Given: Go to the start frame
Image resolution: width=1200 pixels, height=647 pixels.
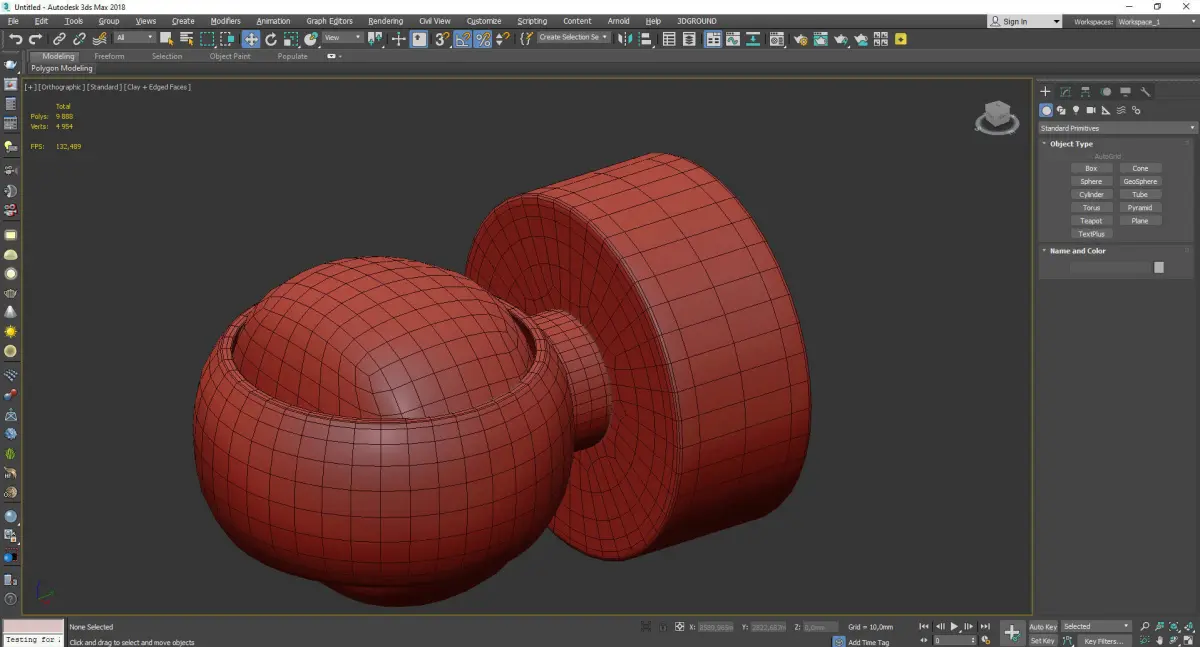Looking at the screenshot, I should point(924,627).
